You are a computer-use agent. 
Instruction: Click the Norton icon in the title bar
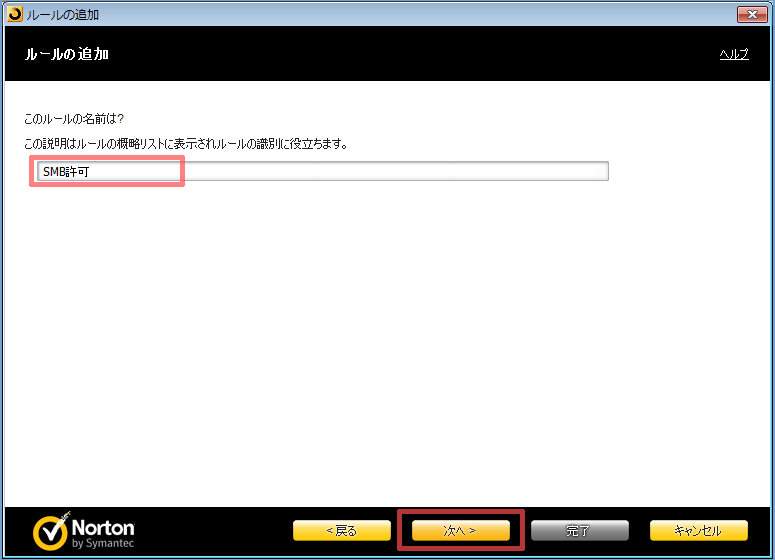(13, 14)
